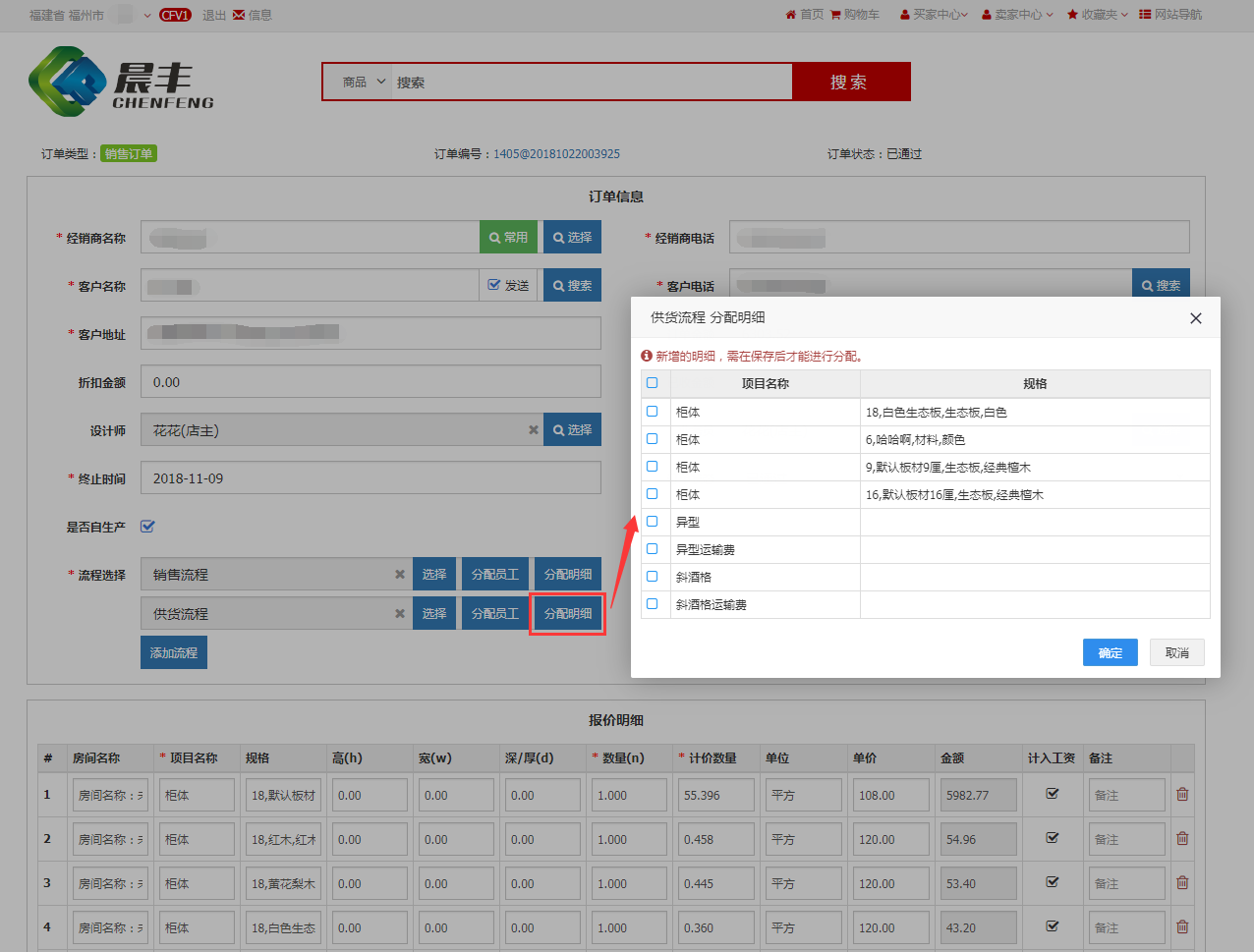Go to 首页 in the top navigation
This screenshot has height=952, width=1254.
coord(804,15)
